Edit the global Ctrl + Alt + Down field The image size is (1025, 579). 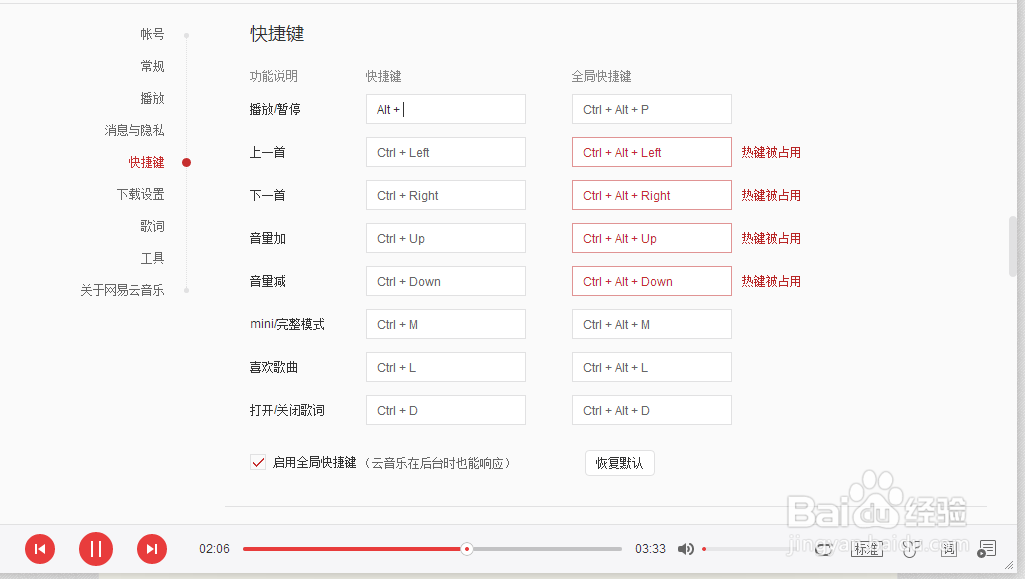click(652, 282)
